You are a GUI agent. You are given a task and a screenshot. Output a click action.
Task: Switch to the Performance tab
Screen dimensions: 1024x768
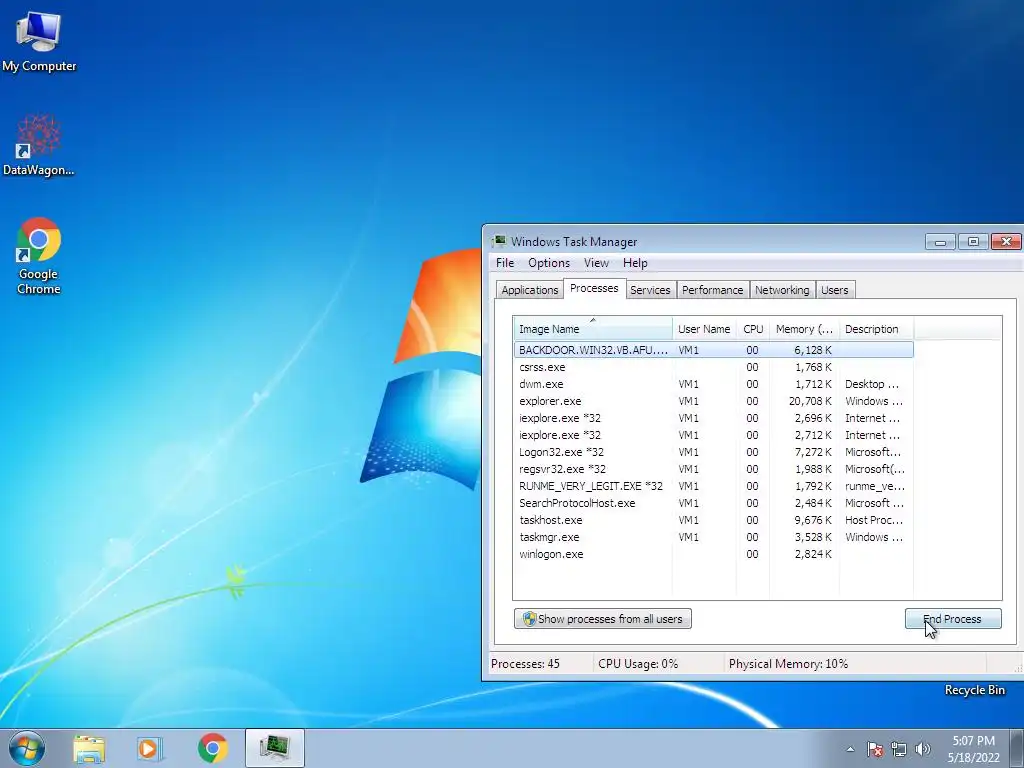[x=712, y=290]
